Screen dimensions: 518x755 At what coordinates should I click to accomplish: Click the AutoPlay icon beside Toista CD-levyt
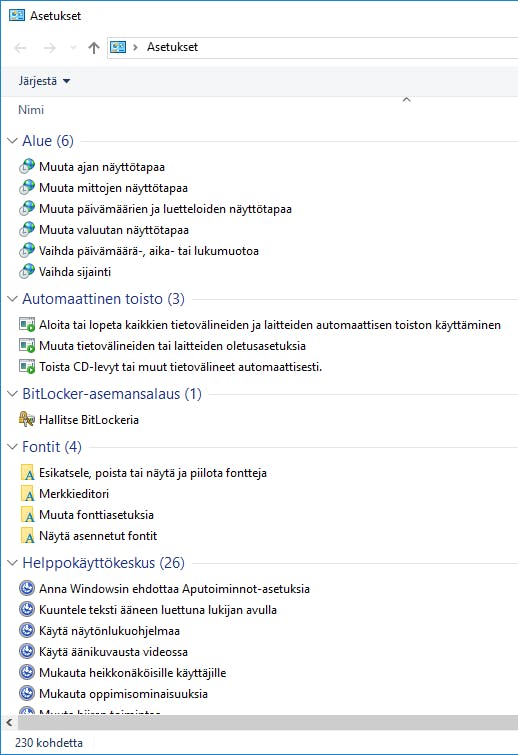pyautogui.click(x=27, y=367)
